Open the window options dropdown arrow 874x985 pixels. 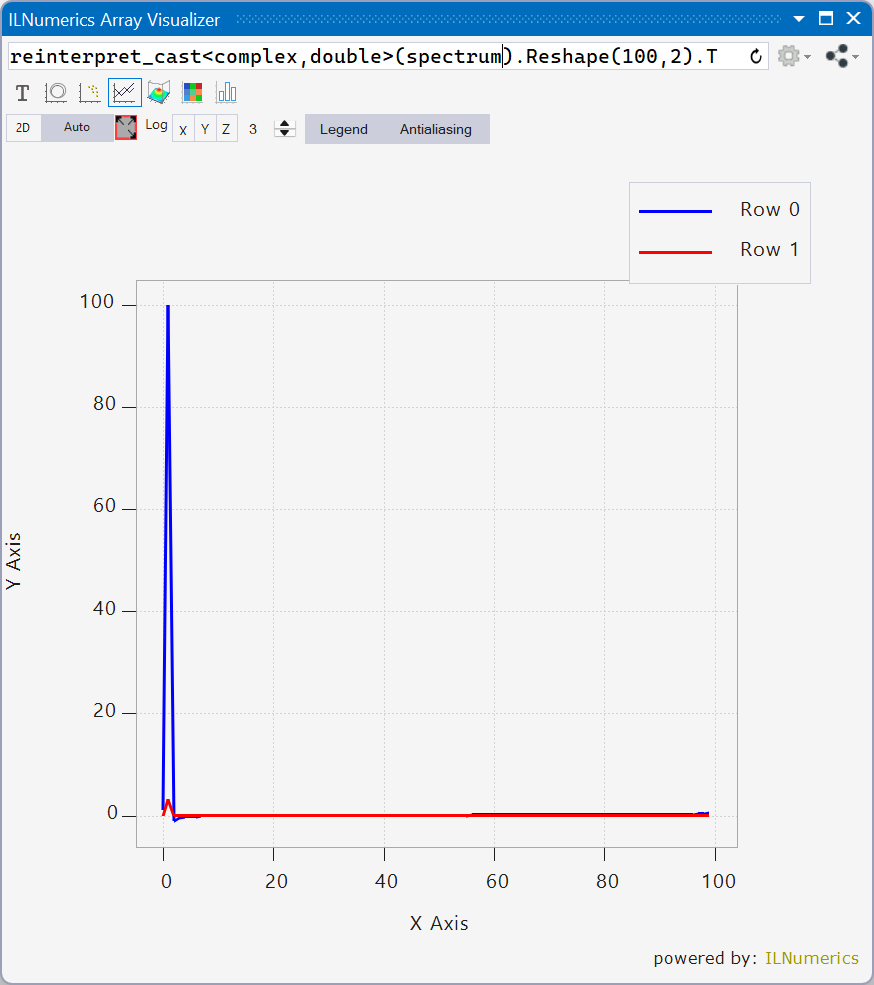pos(799,19)
